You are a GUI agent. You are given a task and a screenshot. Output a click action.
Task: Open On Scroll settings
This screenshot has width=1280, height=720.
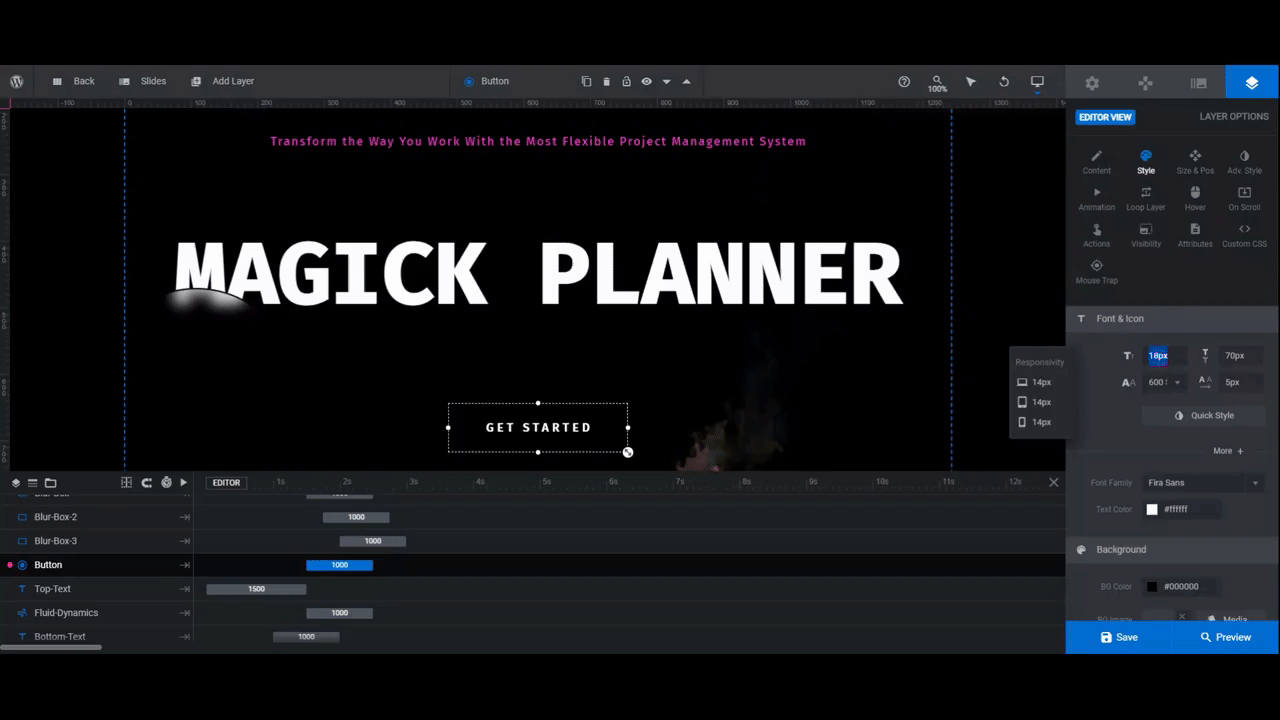point(1244,199)
